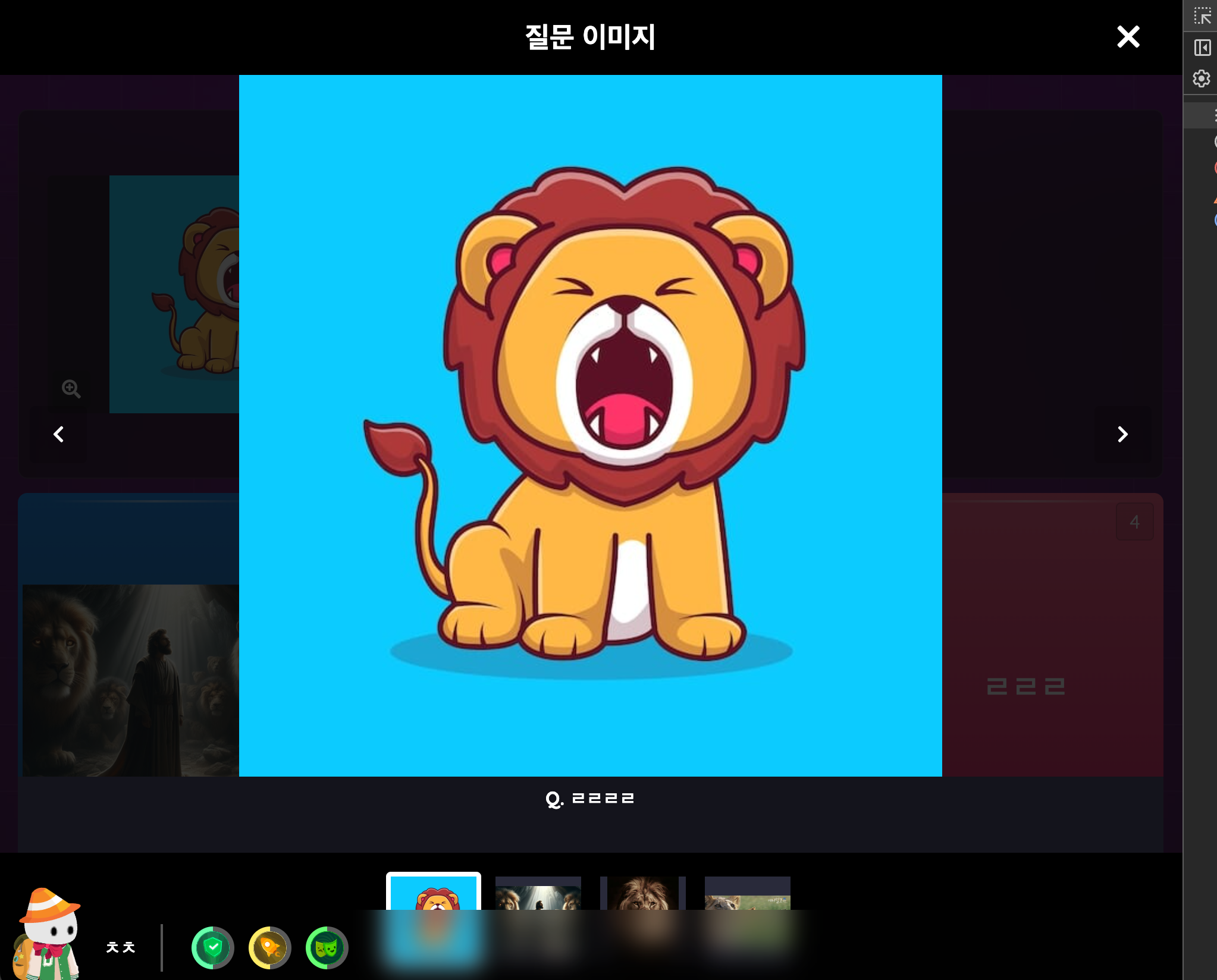This screenshot has width=1217, height=980.
Task: Choose the dimmed ㄹㄹㄹ answer card
Action: click(x=1052, y=635)
